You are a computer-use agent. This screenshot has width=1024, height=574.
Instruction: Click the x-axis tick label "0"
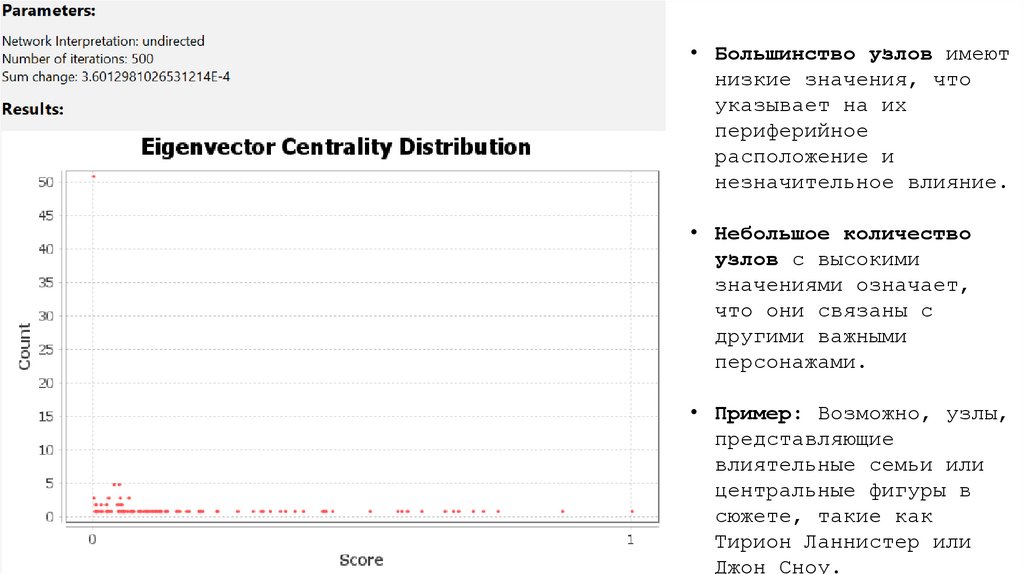point(93,541)
